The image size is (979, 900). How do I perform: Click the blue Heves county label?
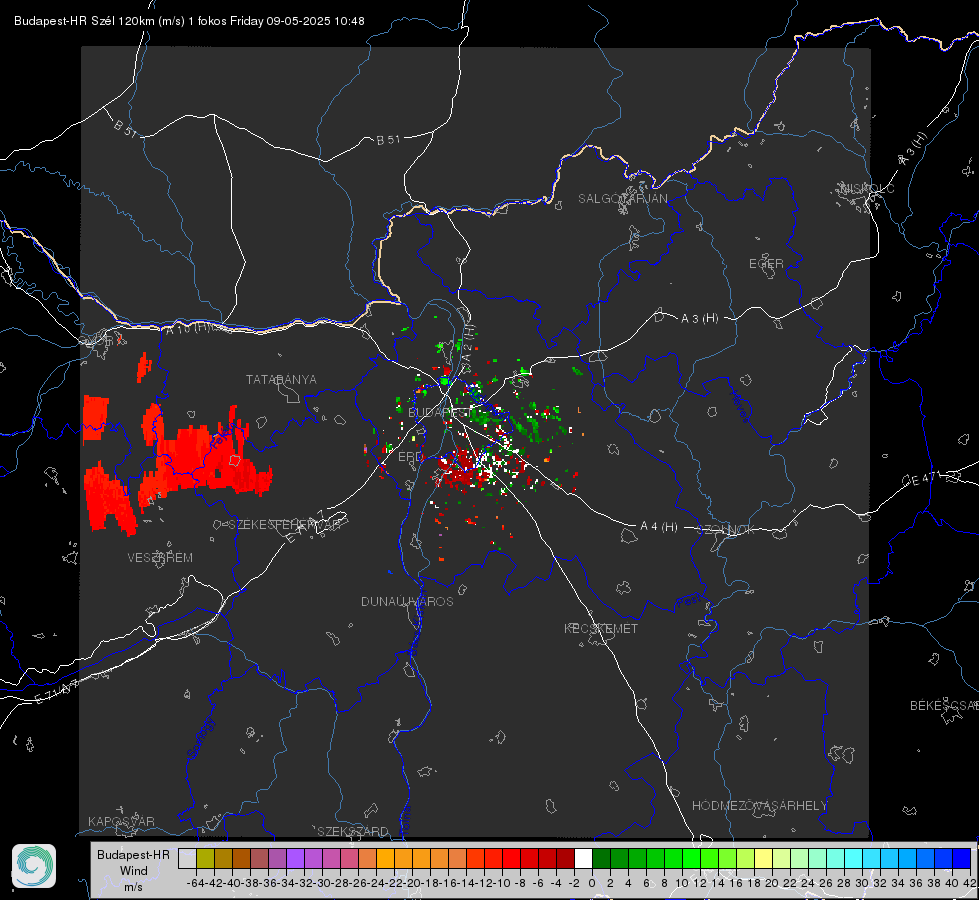click(740, 407)
